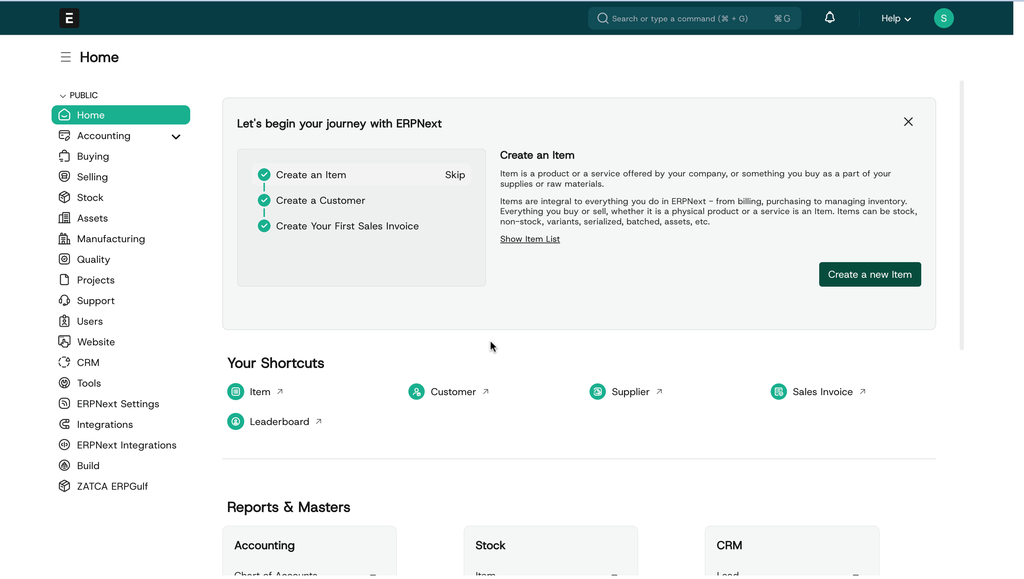
Task: Click the ZATCA ERPGulf cube icon
Action: tap(64, 486)
